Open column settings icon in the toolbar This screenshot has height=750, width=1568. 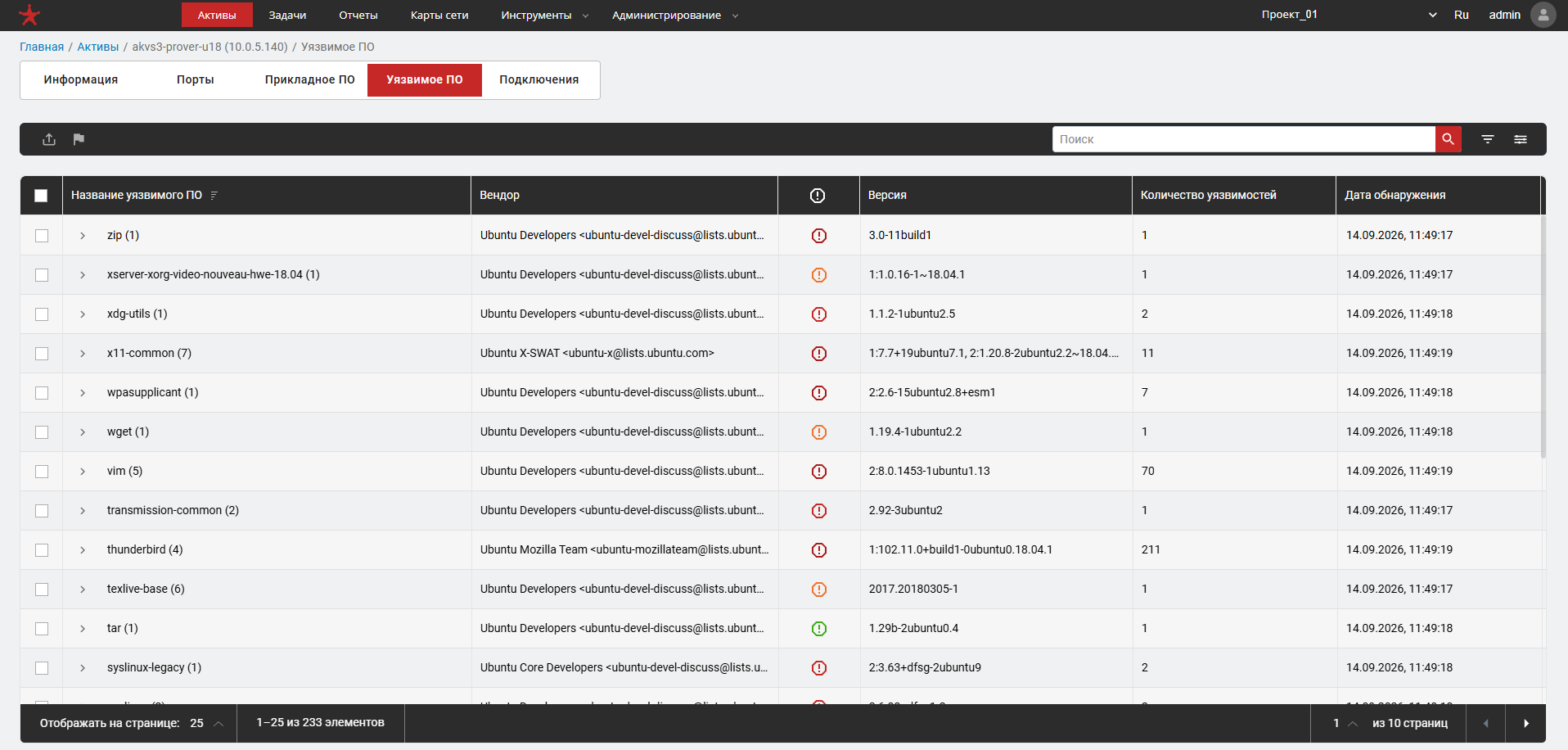pos(1520,139)
